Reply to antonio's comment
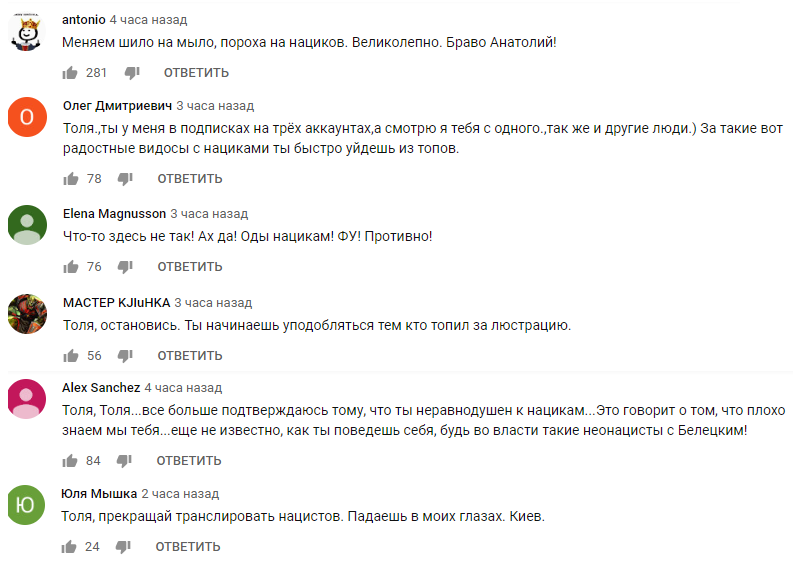Screen dimensions: 799x566 [x=196, y=73]
